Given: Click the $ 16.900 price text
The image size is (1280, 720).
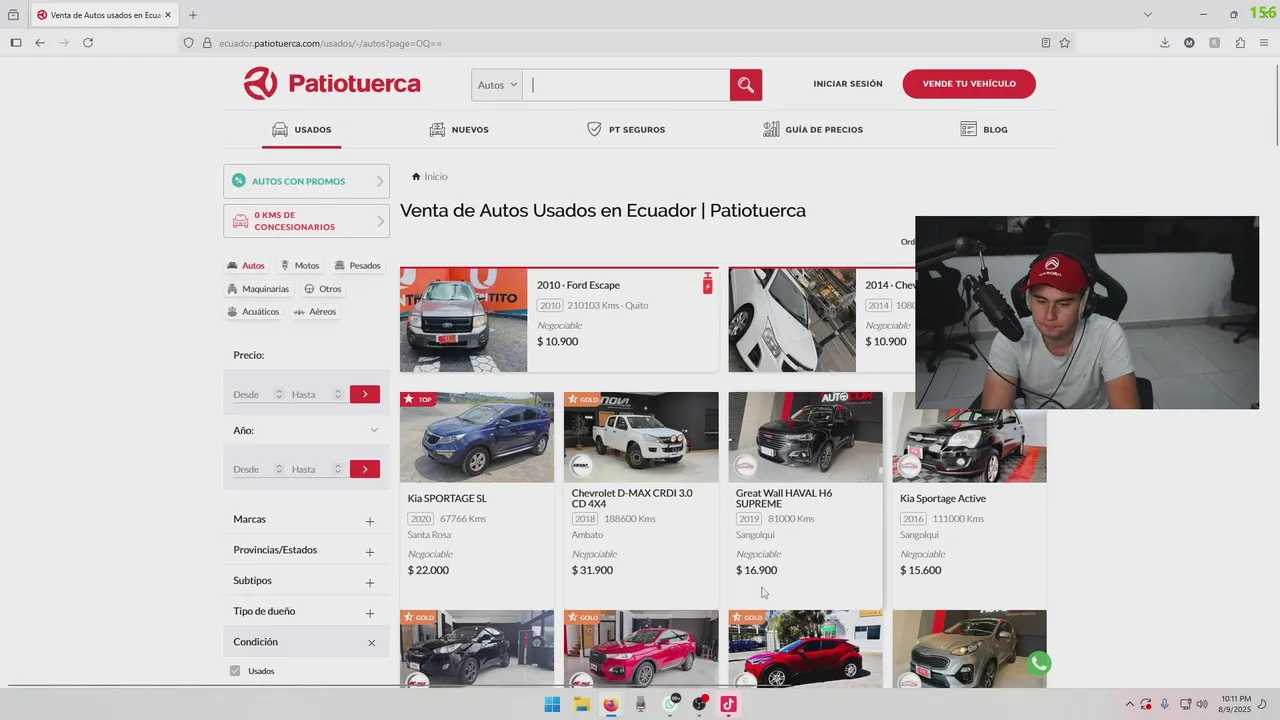Looking at the screenshot, I should [x=756, y=570].
